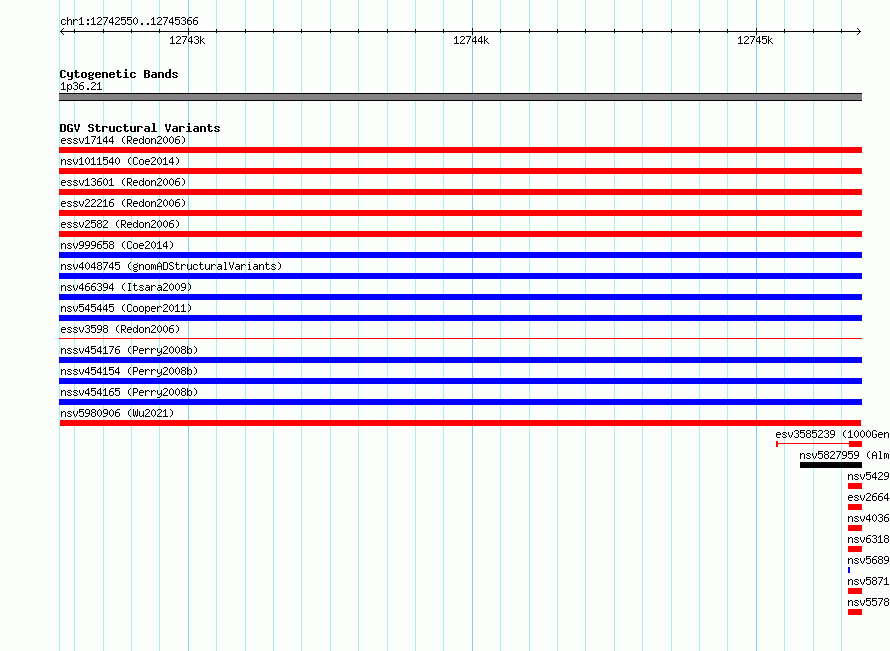The image size is (890, 651).
Task: Open the nsv545445 (Cooper2011) variant label
Action: [x=126, y=308]
